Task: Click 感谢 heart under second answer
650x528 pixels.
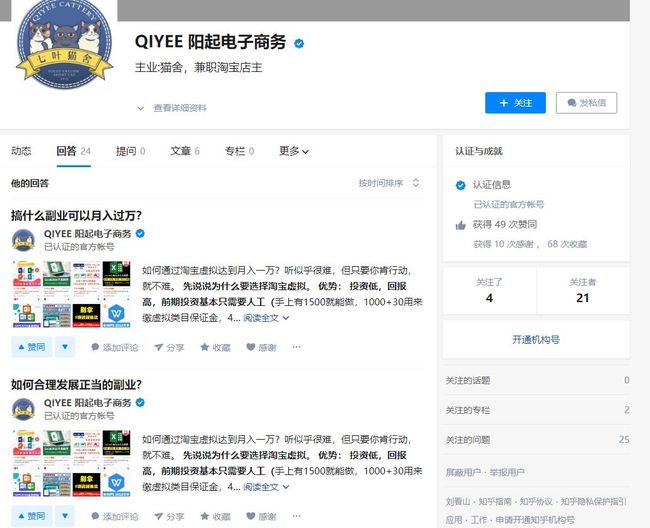Action: pos(261,516)
